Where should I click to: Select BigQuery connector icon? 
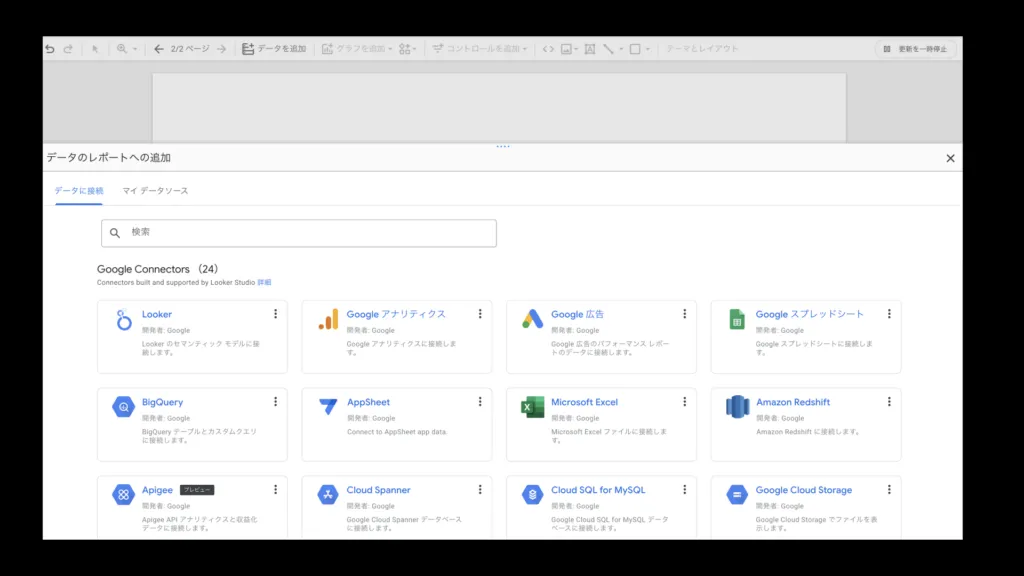[123, 407]
